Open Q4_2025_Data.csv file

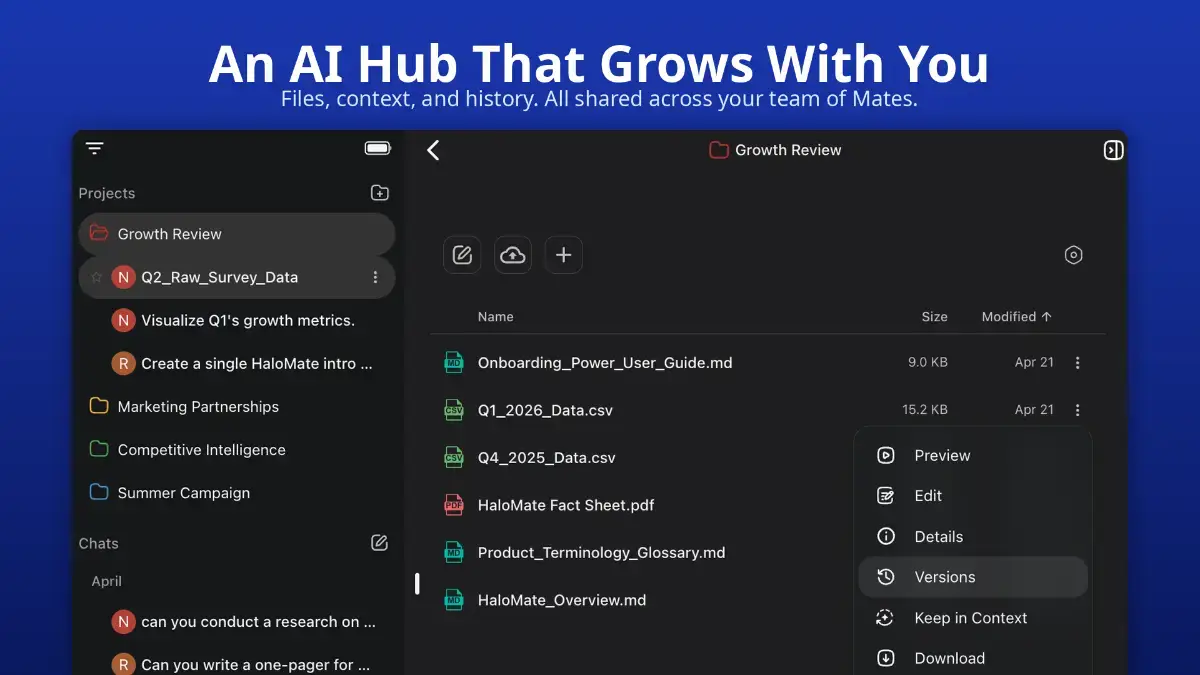[546, 458]
